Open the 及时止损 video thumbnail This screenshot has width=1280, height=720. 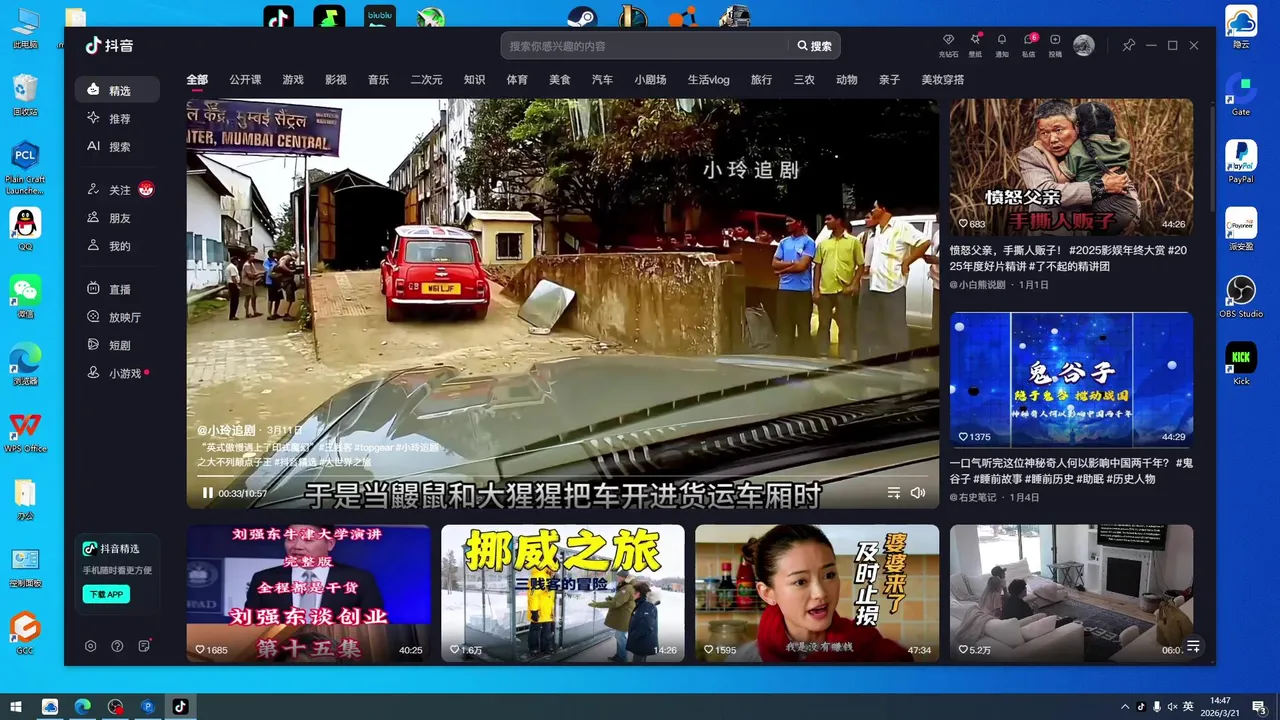click(817, 593)
